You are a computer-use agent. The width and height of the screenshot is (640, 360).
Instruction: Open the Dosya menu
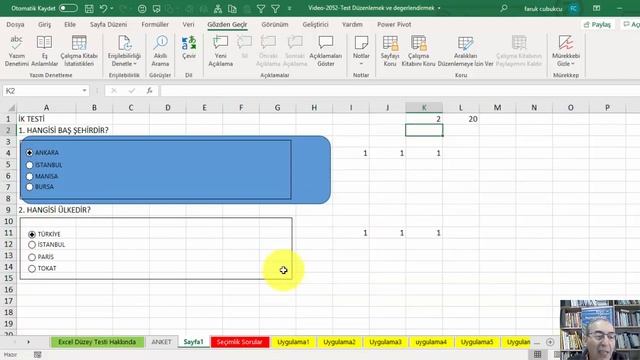pyautogui.click(x=15, y=24)
